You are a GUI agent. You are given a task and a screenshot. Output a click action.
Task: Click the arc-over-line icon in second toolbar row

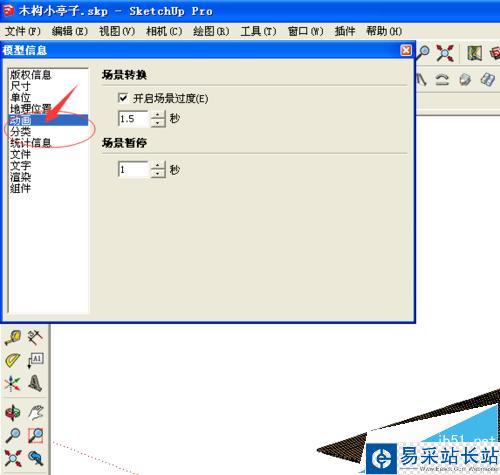coord(442,80)
